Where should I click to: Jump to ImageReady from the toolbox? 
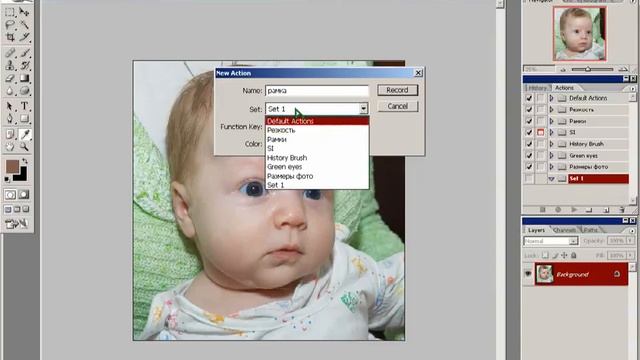[17, 223]
